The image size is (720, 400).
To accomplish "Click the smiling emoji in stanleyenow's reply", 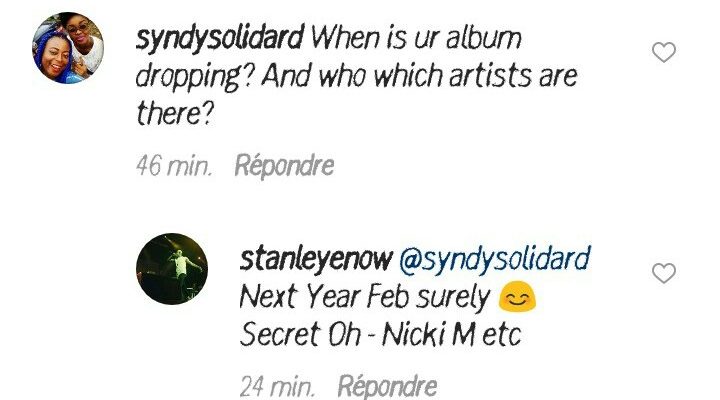I will coord(517,296).
